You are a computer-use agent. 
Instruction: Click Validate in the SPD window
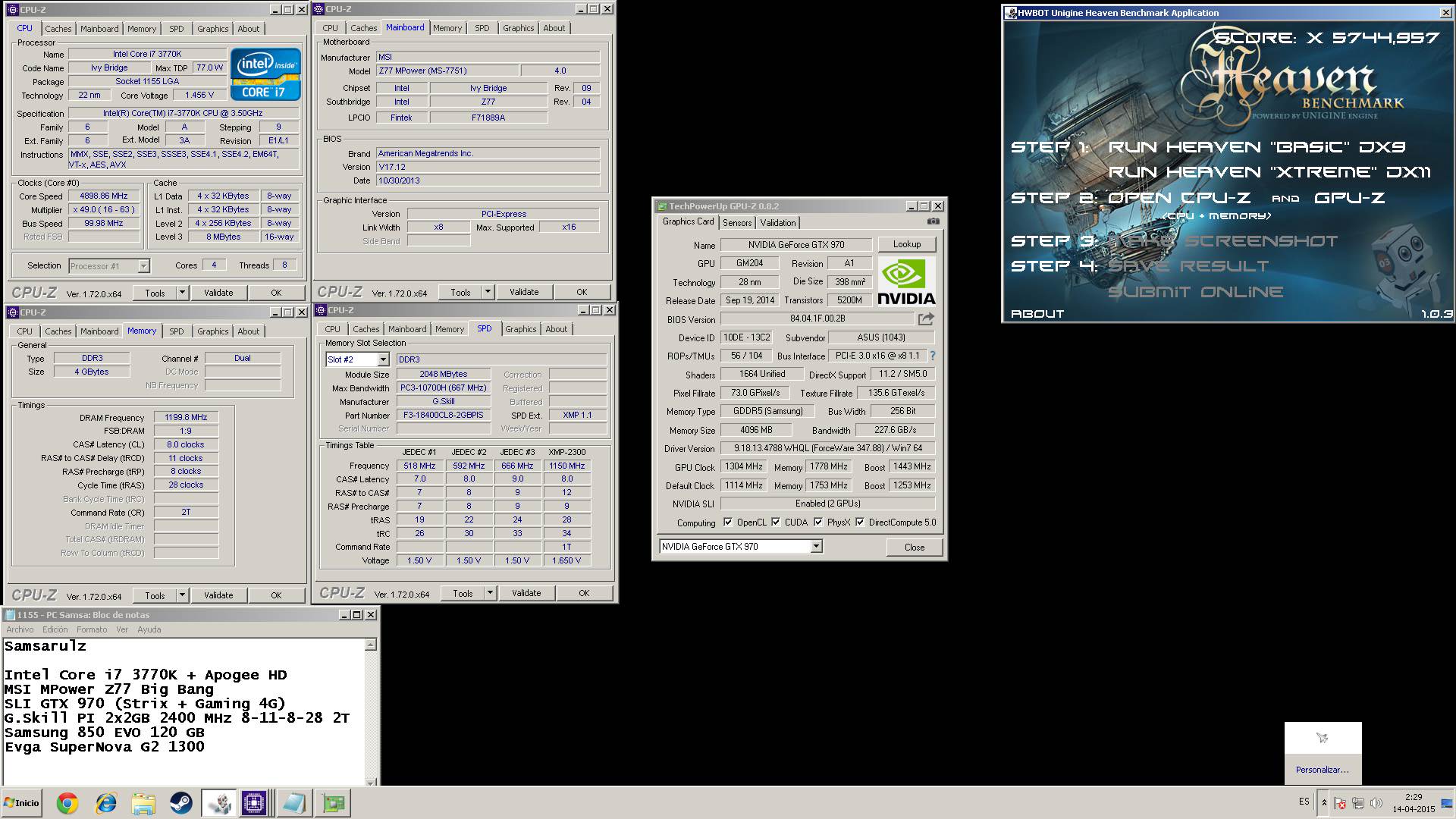coord(526,593)
